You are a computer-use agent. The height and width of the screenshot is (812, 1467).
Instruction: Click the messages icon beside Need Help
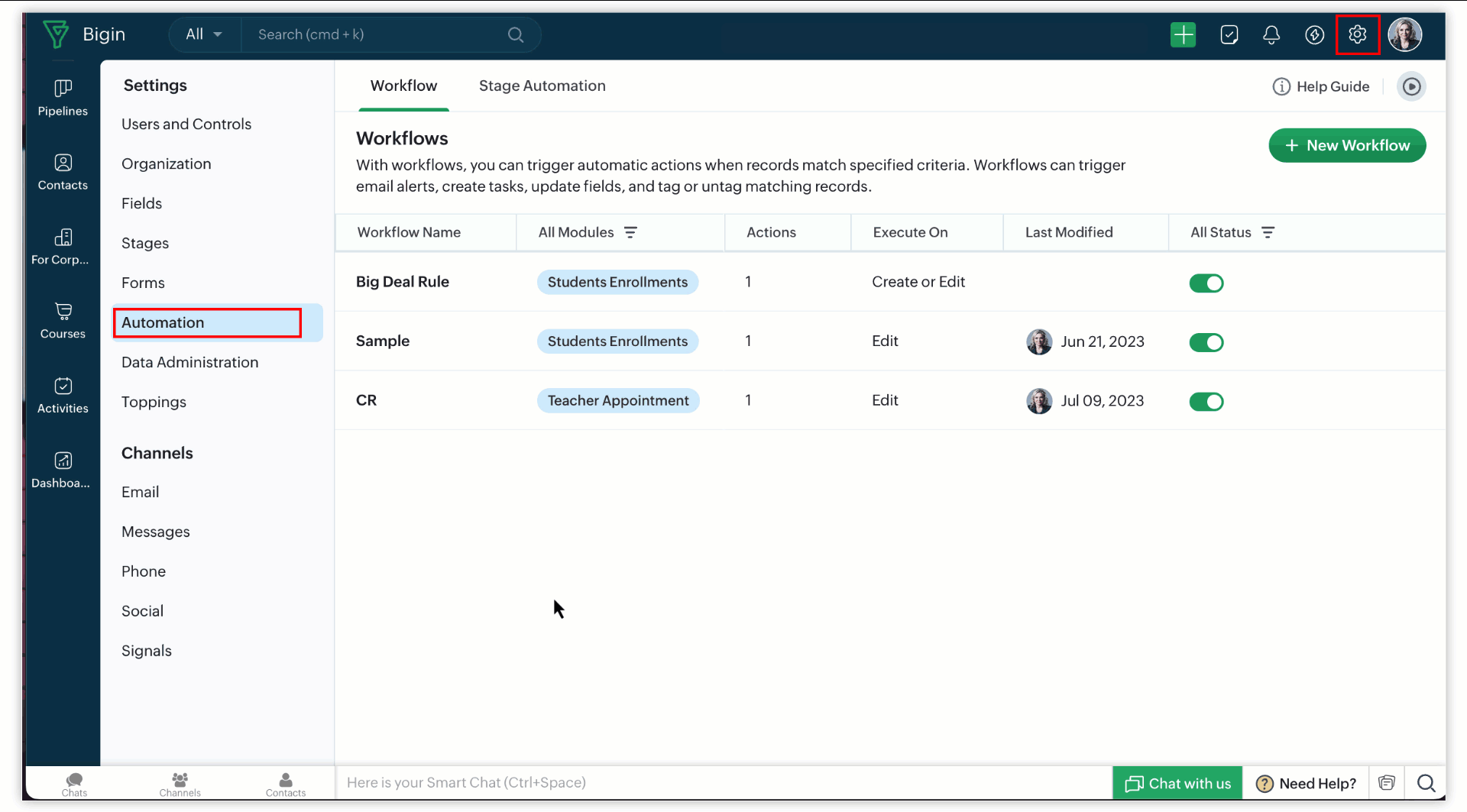pyautogui.click(x=1387, y=783)
